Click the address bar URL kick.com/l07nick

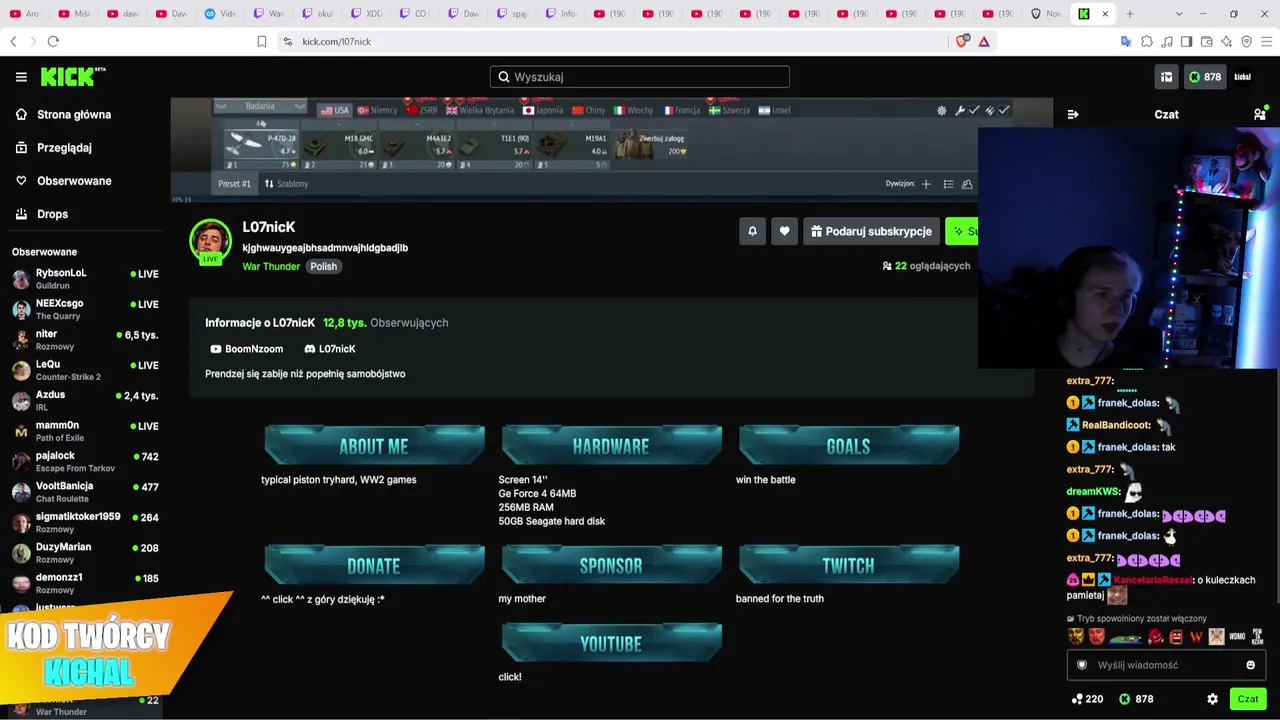point(336,41)
